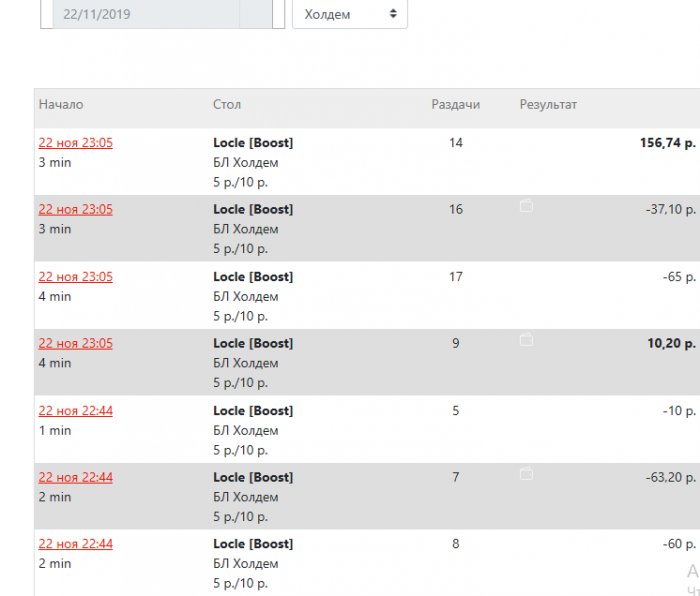
Task: Open the Холдем game type dropdown
Action: click(x=349, y=15)
